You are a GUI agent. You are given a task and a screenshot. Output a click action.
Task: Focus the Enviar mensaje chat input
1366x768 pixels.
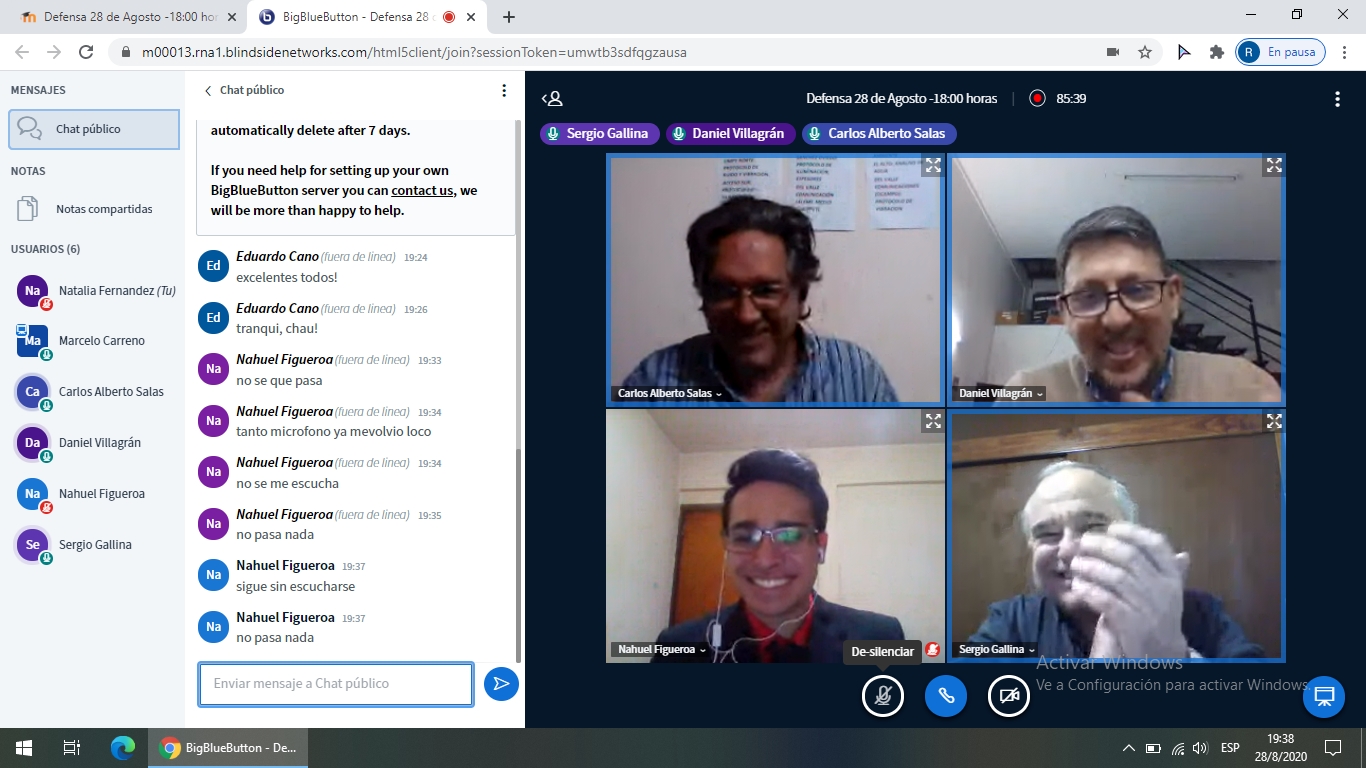pos(336,684)
